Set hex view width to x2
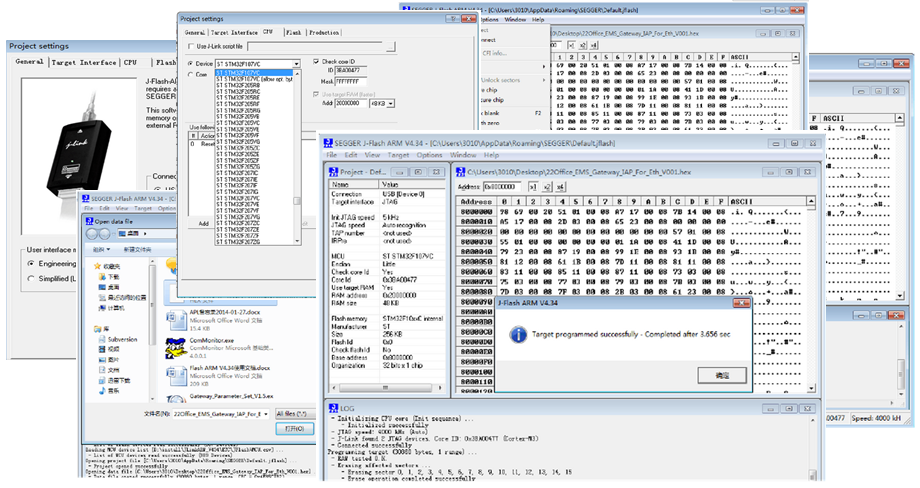 [x=547, y=187]
